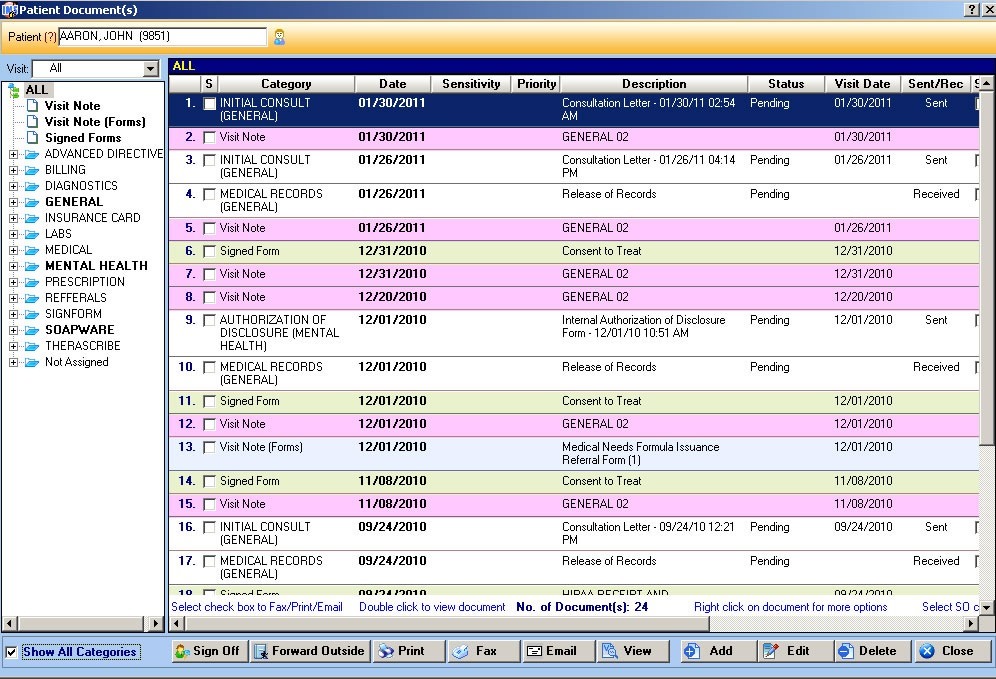Click the Add document icon

point(692,651)
